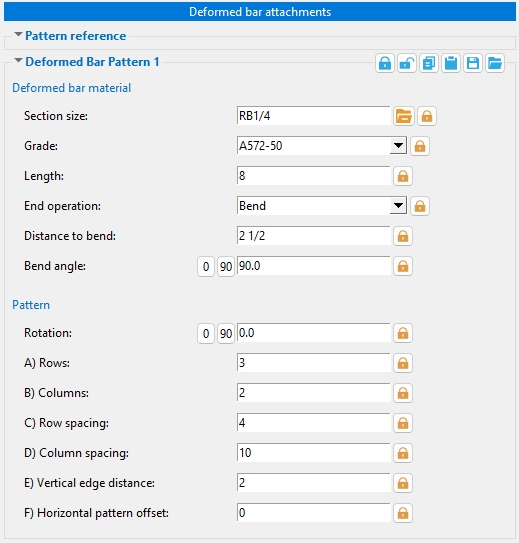Set Bend angle to 90 using preset button

pyautogui.click(x=226, y=267)
